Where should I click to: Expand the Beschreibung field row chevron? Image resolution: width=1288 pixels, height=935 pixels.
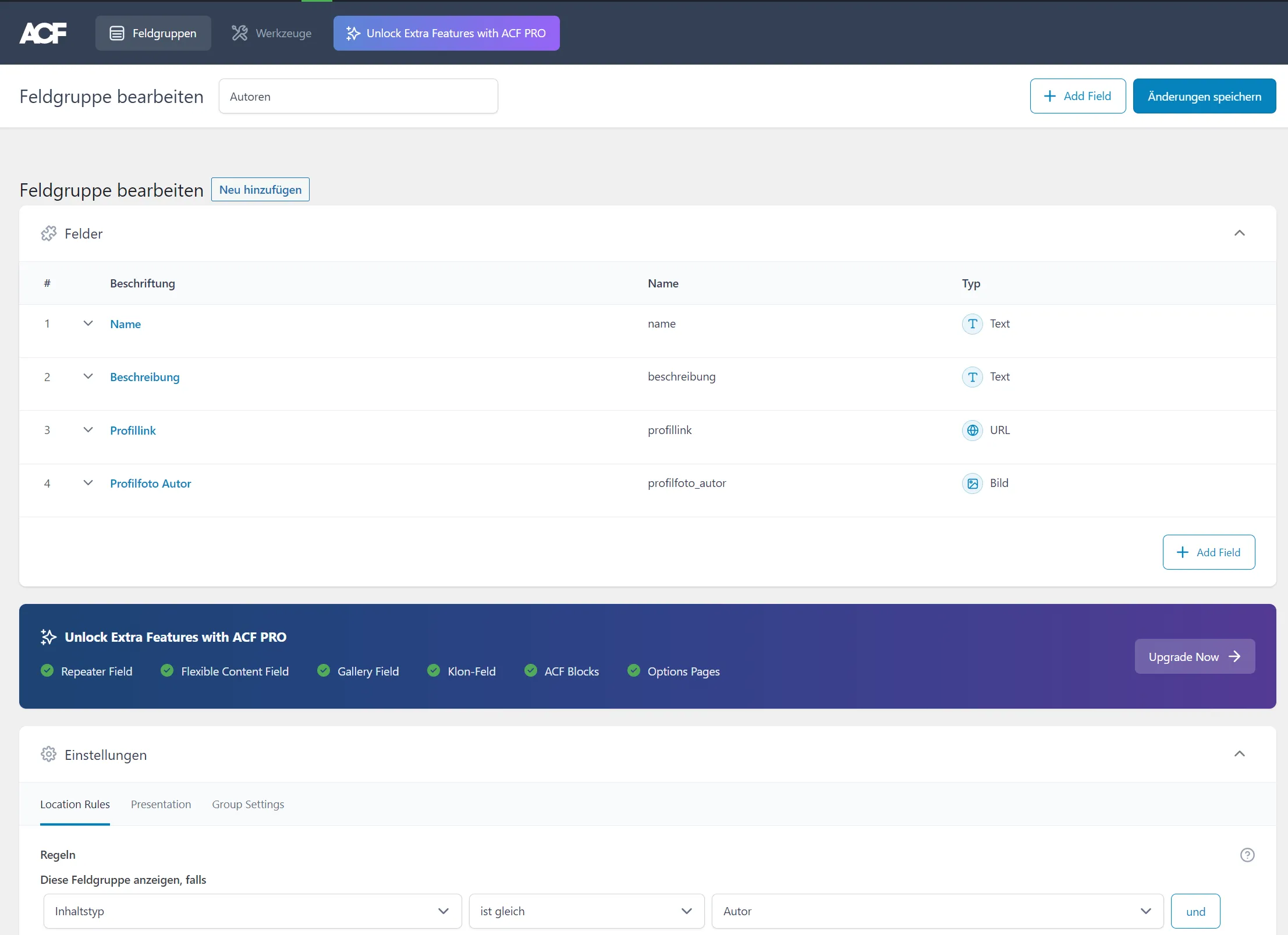88,376
